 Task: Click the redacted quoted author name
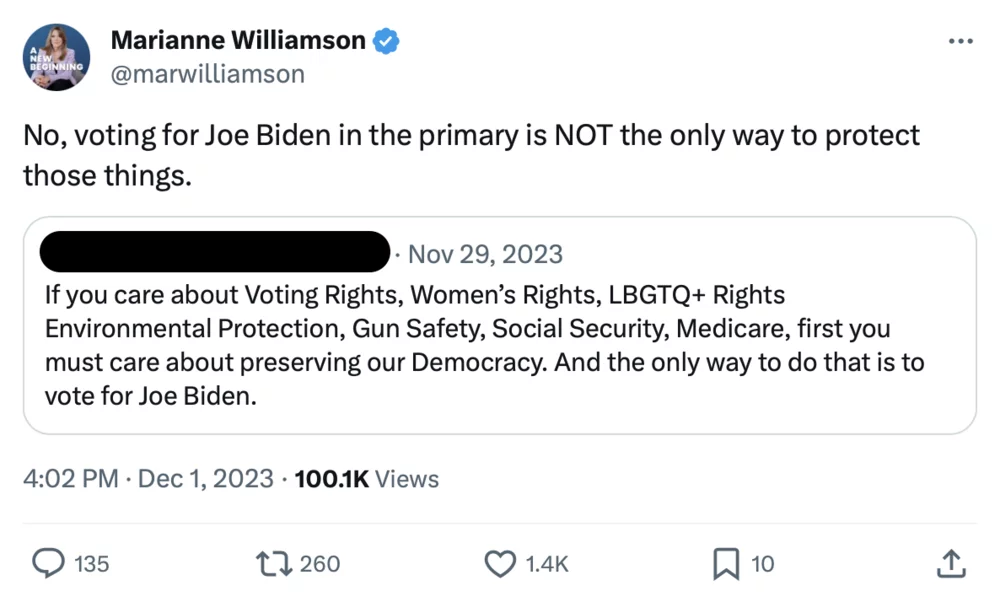click(213, 252)
